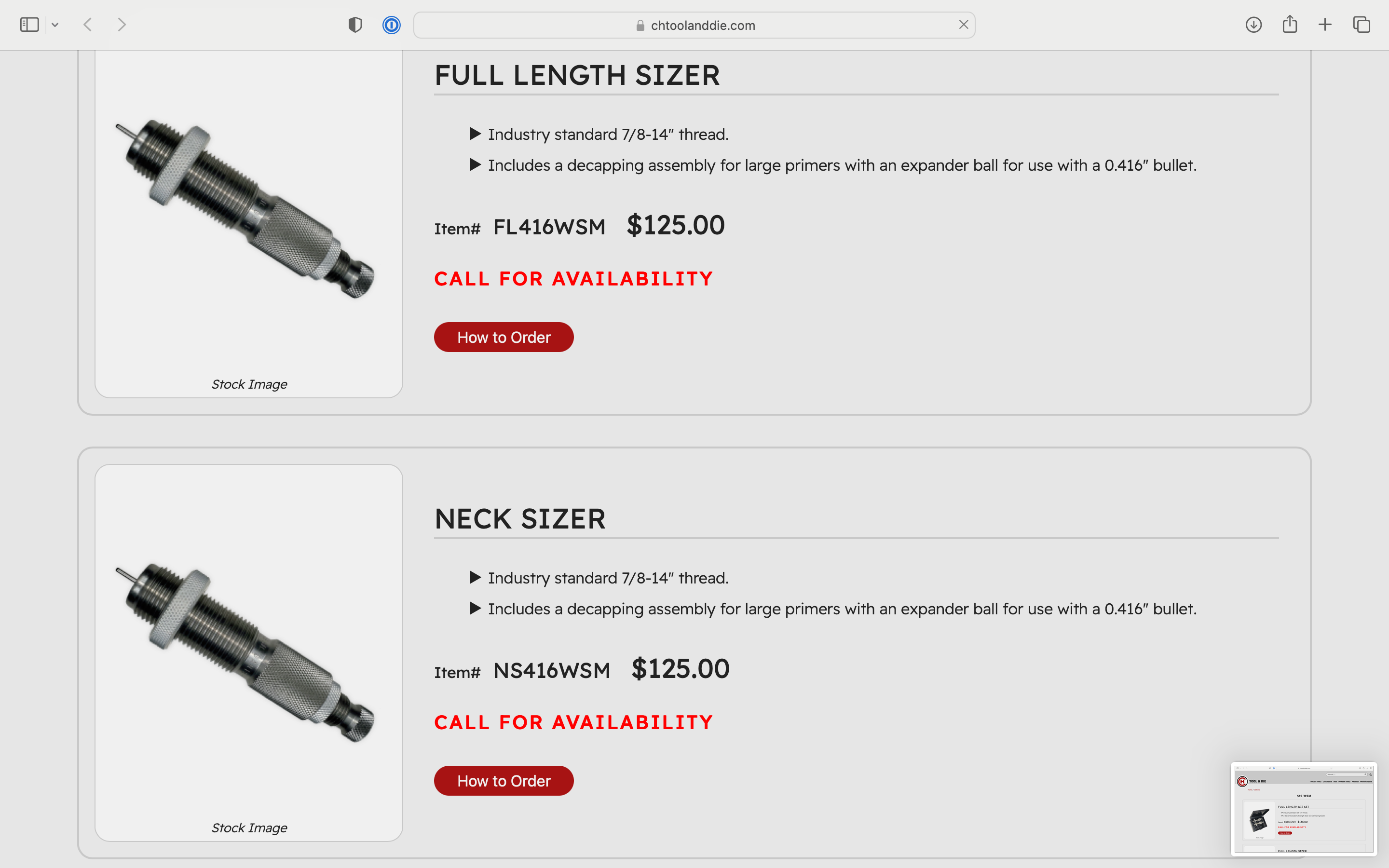Screen dimensions: 1389x868
Task: Show the tab overview
Action: tap(1362, 25)
